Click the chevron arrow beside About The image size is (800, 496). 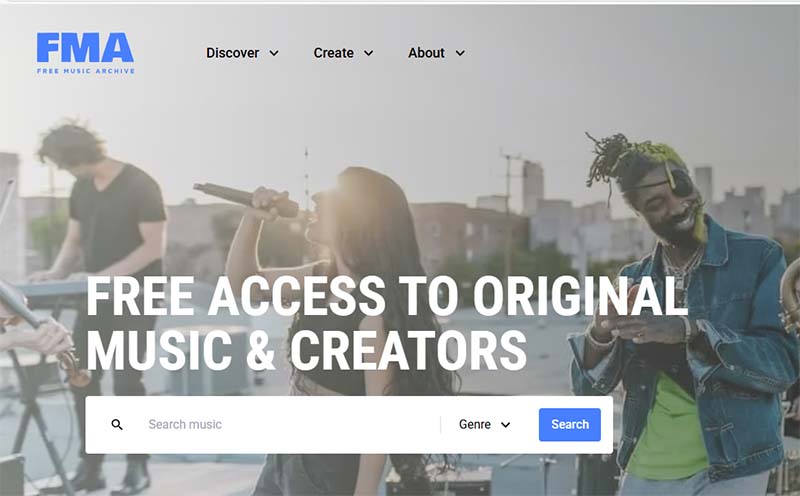point(460,53)
